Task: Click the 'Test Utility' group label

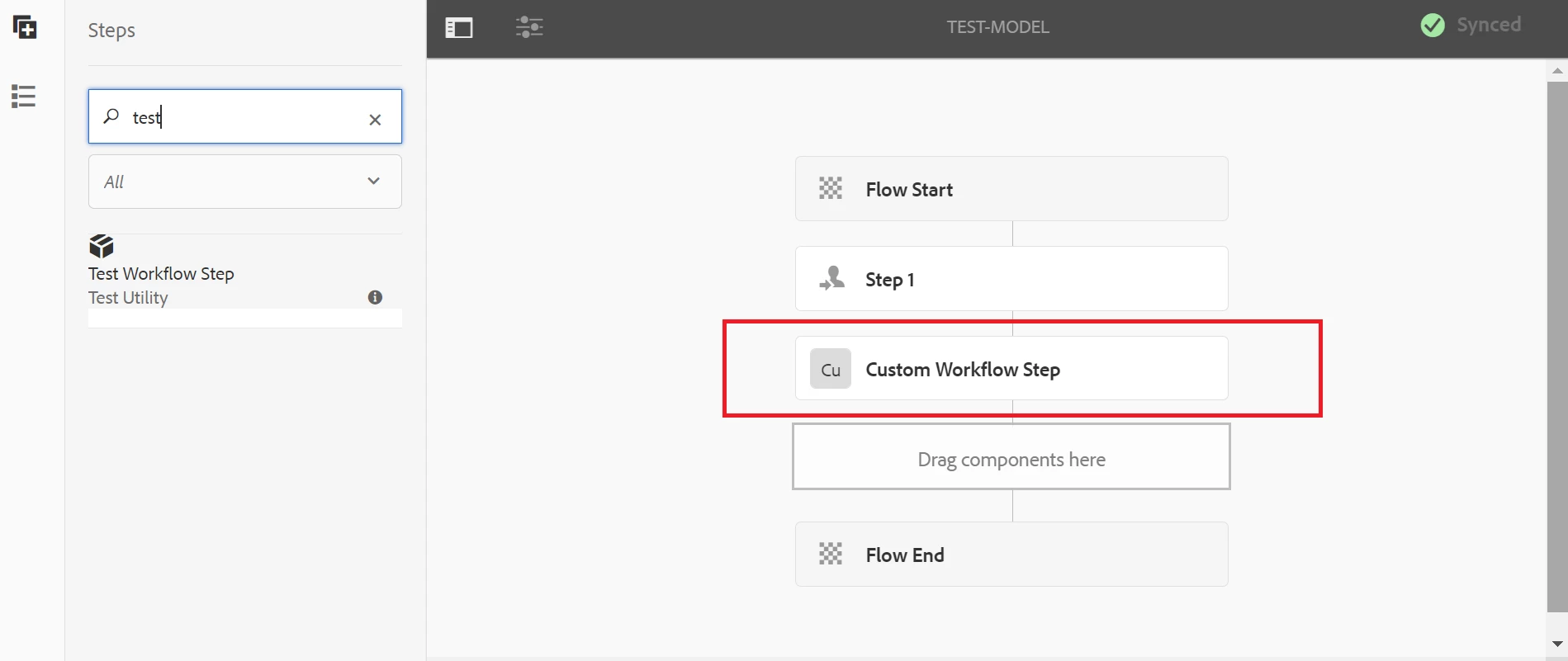Action: click(128, 297)
